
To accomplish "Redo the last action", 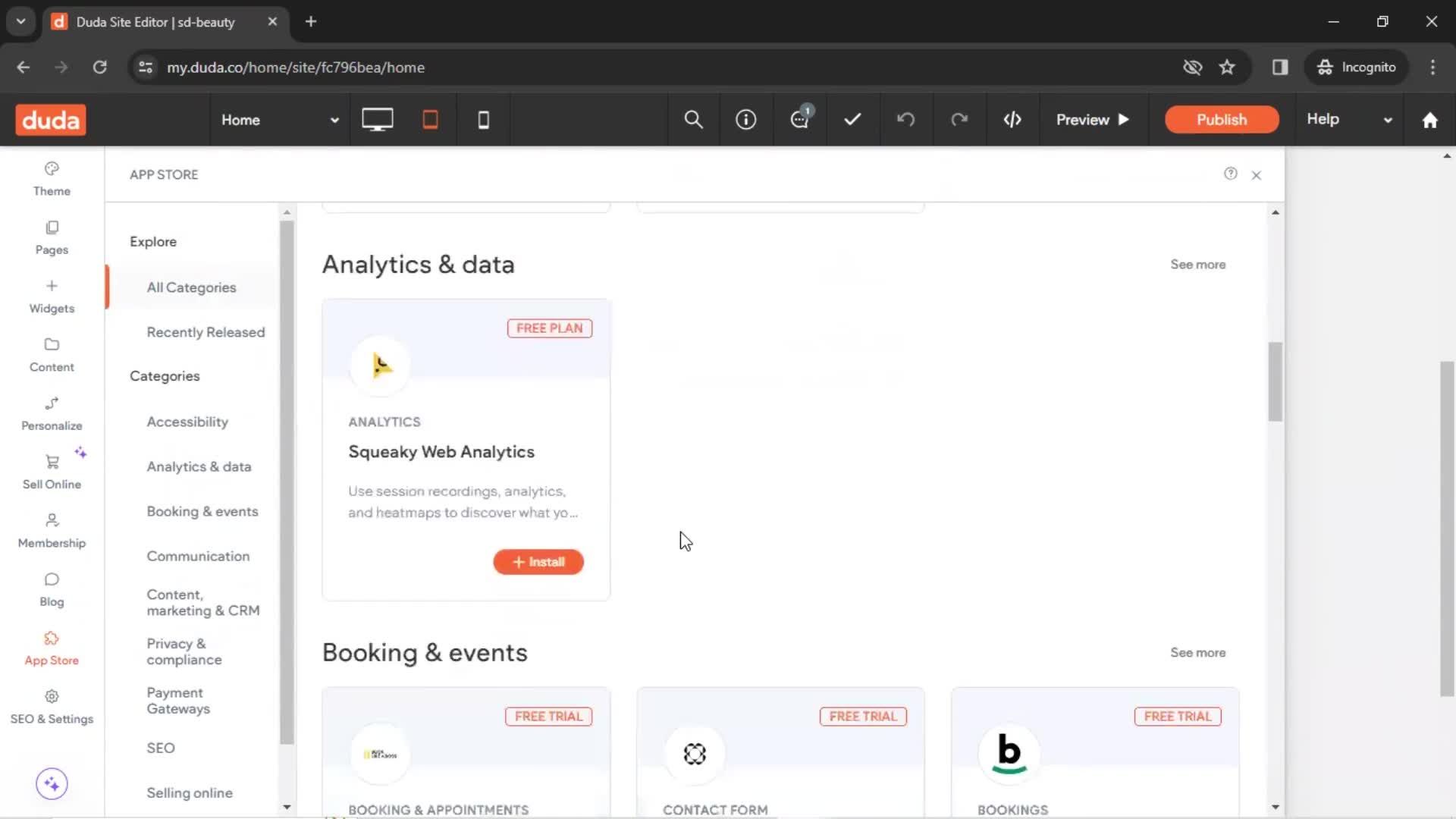I will 959,120.
